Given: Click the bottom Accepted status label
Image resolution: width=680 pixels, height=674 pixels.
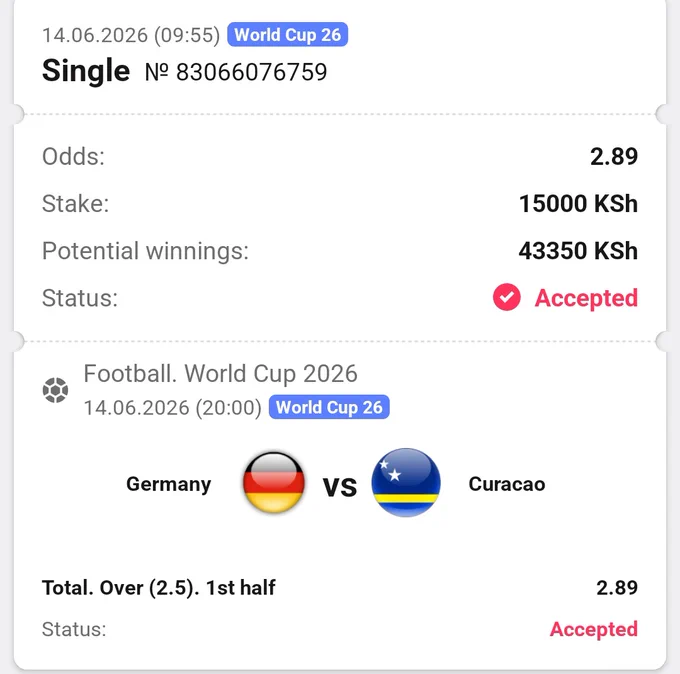Looking at the screenshot, I should 594,629.
